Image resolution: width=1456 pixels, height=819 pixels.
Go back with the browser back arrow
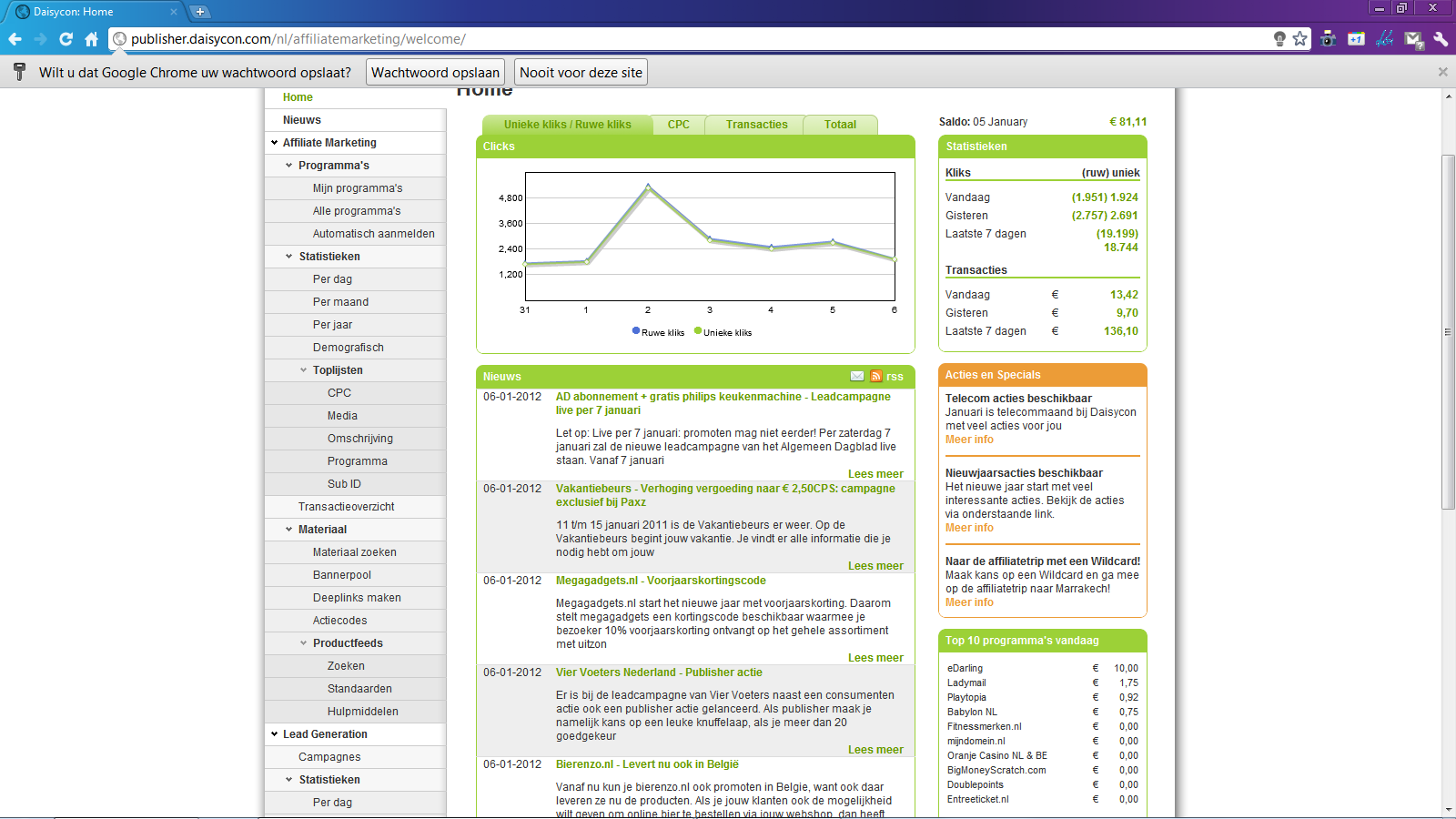15,39
